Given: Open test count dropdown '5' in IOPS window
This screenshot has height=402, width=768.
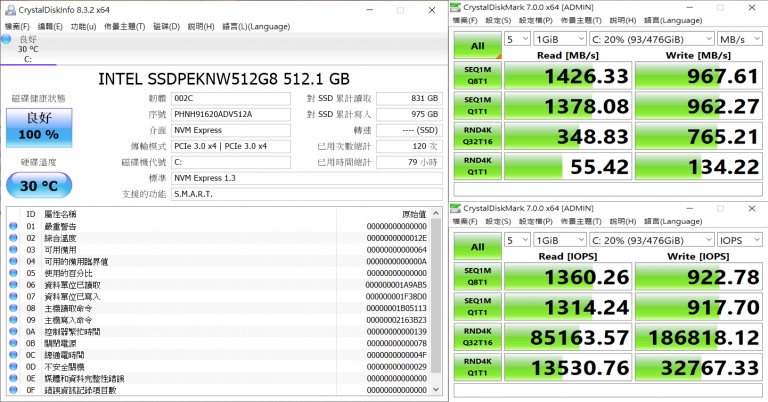Looking at the screenshot, I should 517,240.
